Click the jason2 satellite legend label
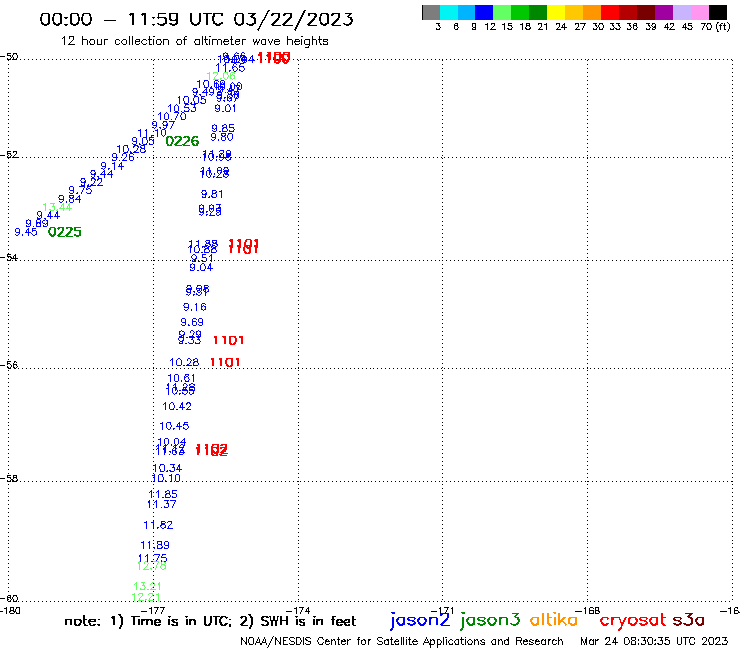This screenshot has height=650, width=740. pos(420,620)
